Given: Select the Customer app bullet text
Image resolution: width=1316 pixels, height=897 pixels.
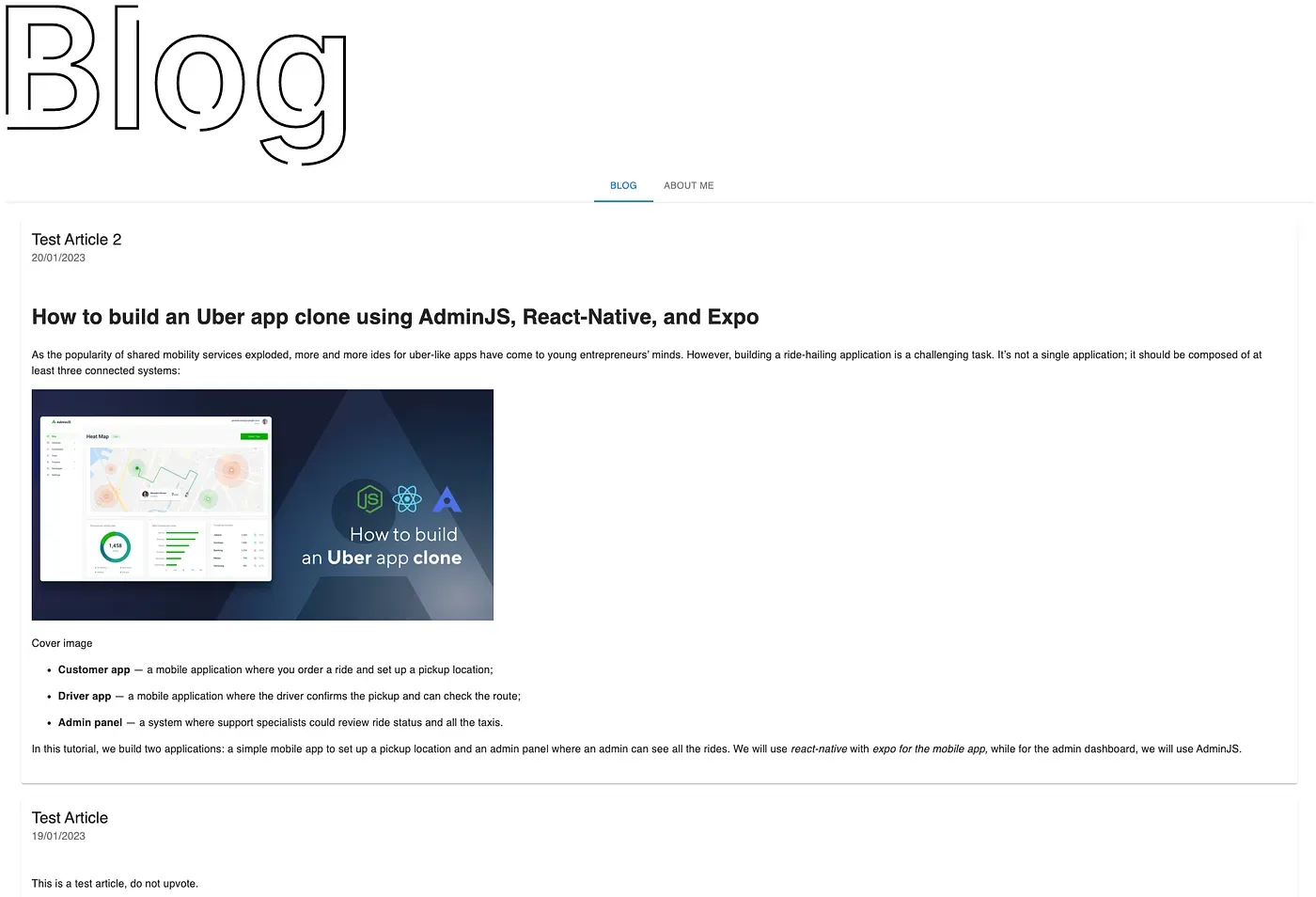Looking at the screenshot, I should [x=275, y=669].
